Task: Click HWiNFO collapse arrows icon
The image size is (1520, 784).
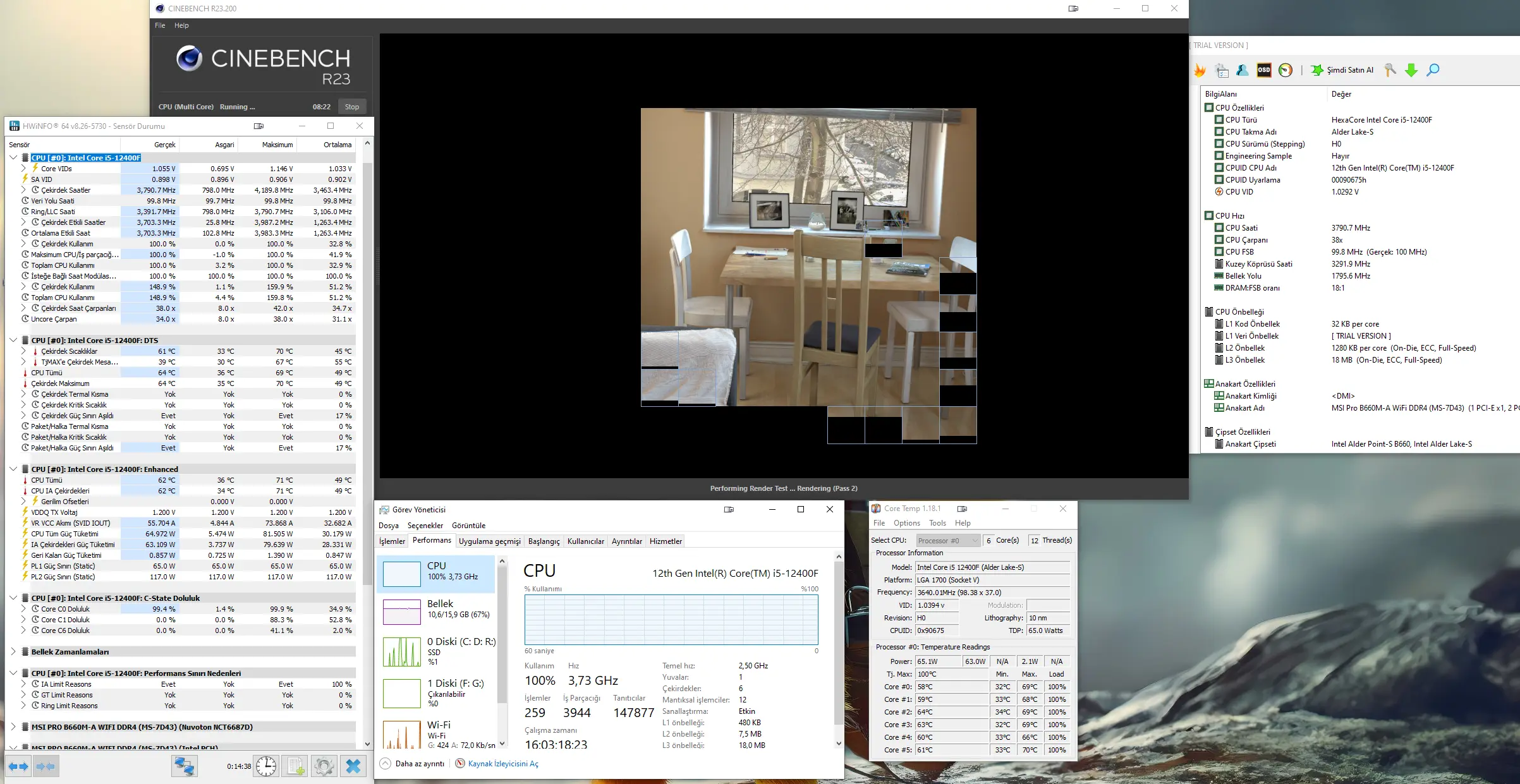Action: pos(46,766)
